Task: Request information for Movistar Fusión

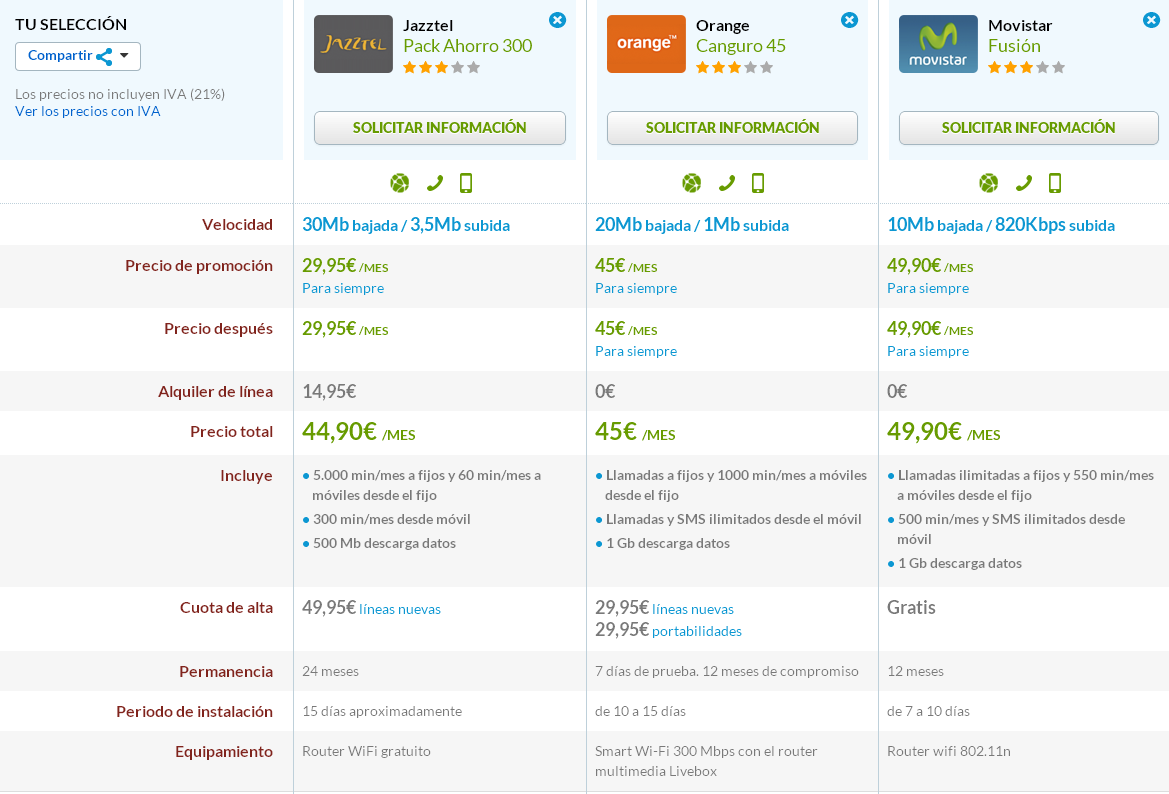Action: [1028, 127]
